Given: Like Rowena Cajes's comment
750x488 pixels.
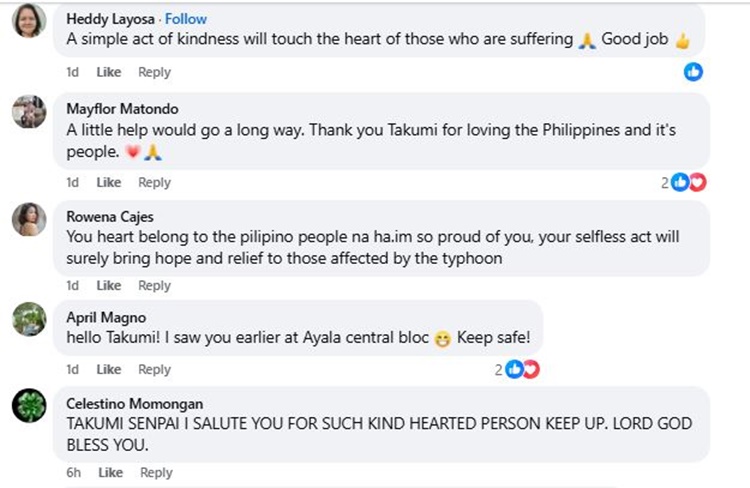Looking at the screenshot, I should pyautogui.click(x=109, y=285).
